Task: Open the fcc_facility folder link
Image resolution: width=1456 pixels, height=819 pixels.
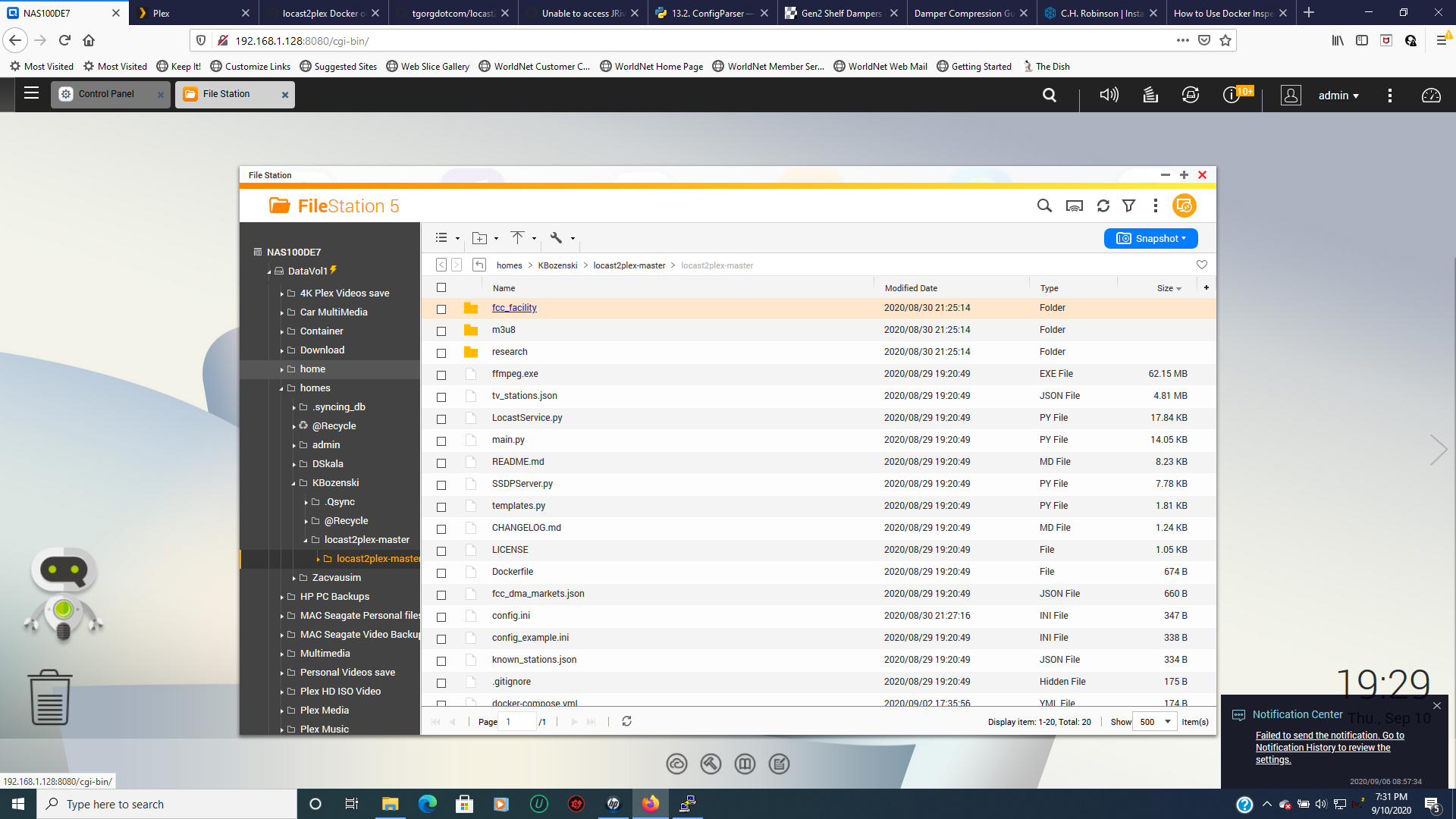Action: 515,307
